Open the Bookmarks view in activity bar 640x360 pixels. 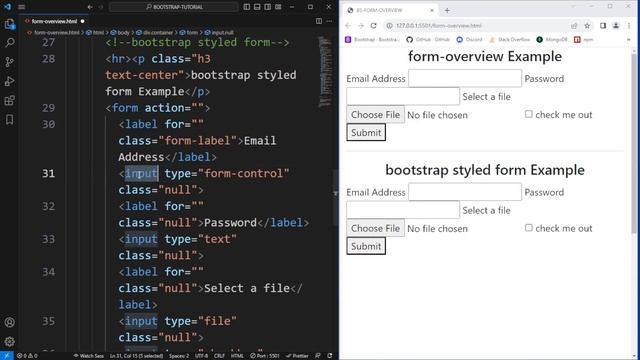9,119
